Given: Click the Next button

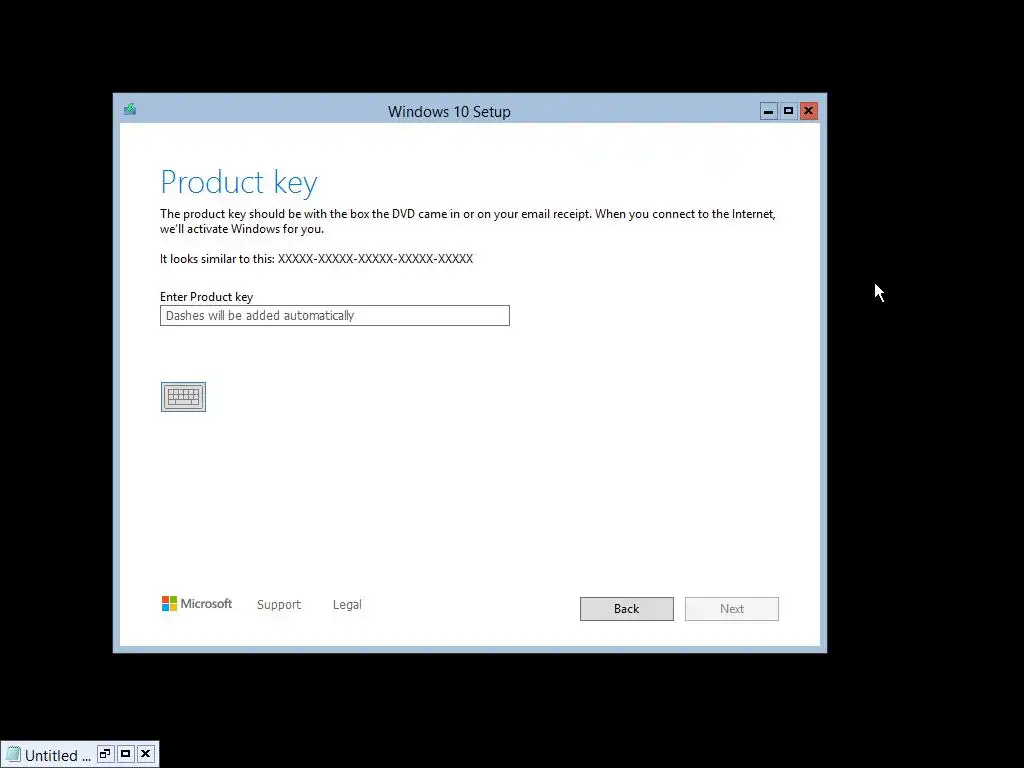Looking at the screenshot, I should coord(731,609).
